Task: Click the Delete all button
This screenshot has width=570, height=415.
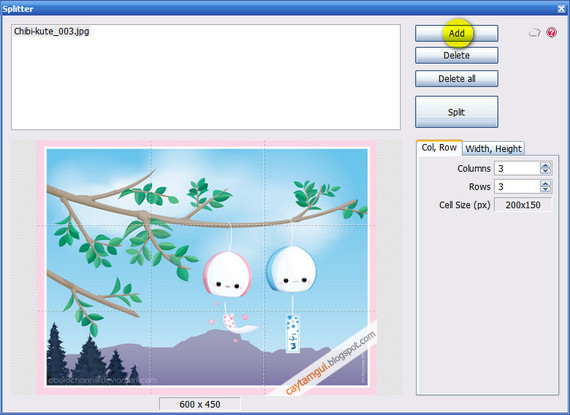Action: pos(457,78)
